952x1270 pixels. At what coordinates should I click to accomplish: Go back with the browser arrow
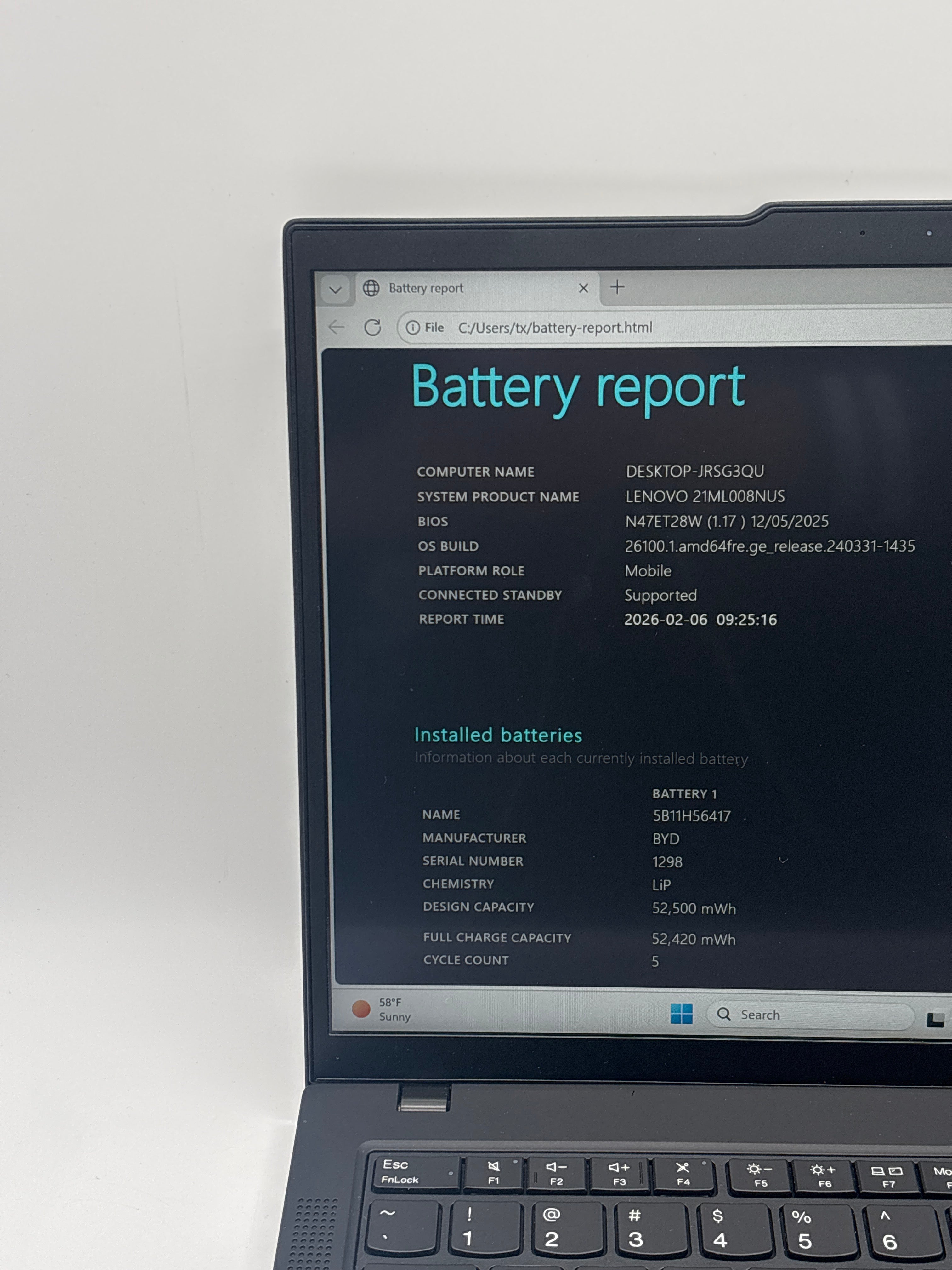[337, 327]
